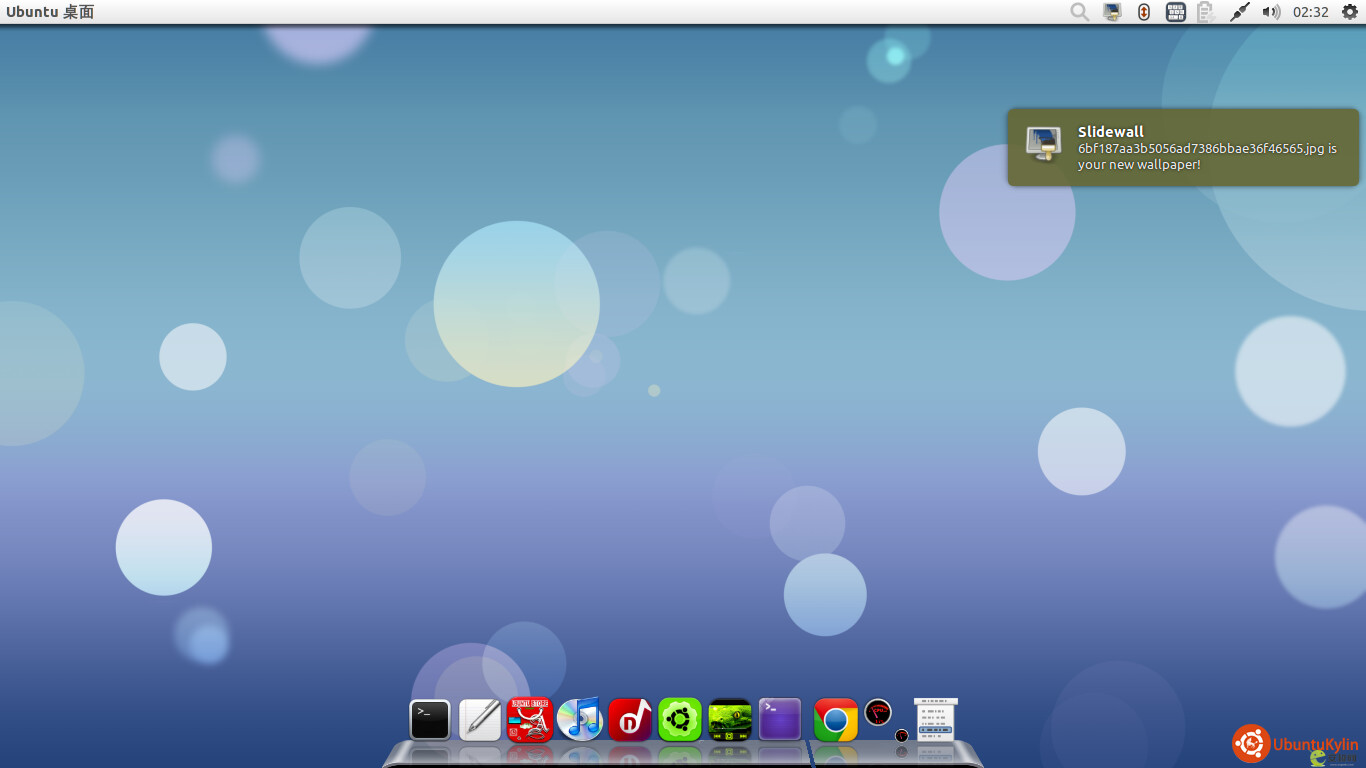The height and width of the screenshot is (768, 1366).
Task: Launch the text editor with pen icon
Action: coord(480,719)
